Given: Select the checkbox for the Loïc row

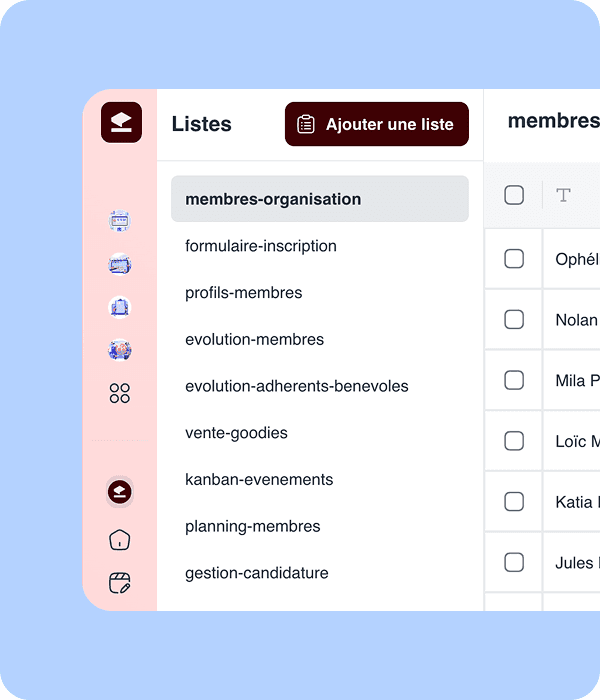Looking at the screenshot, I should coord(514,441).
